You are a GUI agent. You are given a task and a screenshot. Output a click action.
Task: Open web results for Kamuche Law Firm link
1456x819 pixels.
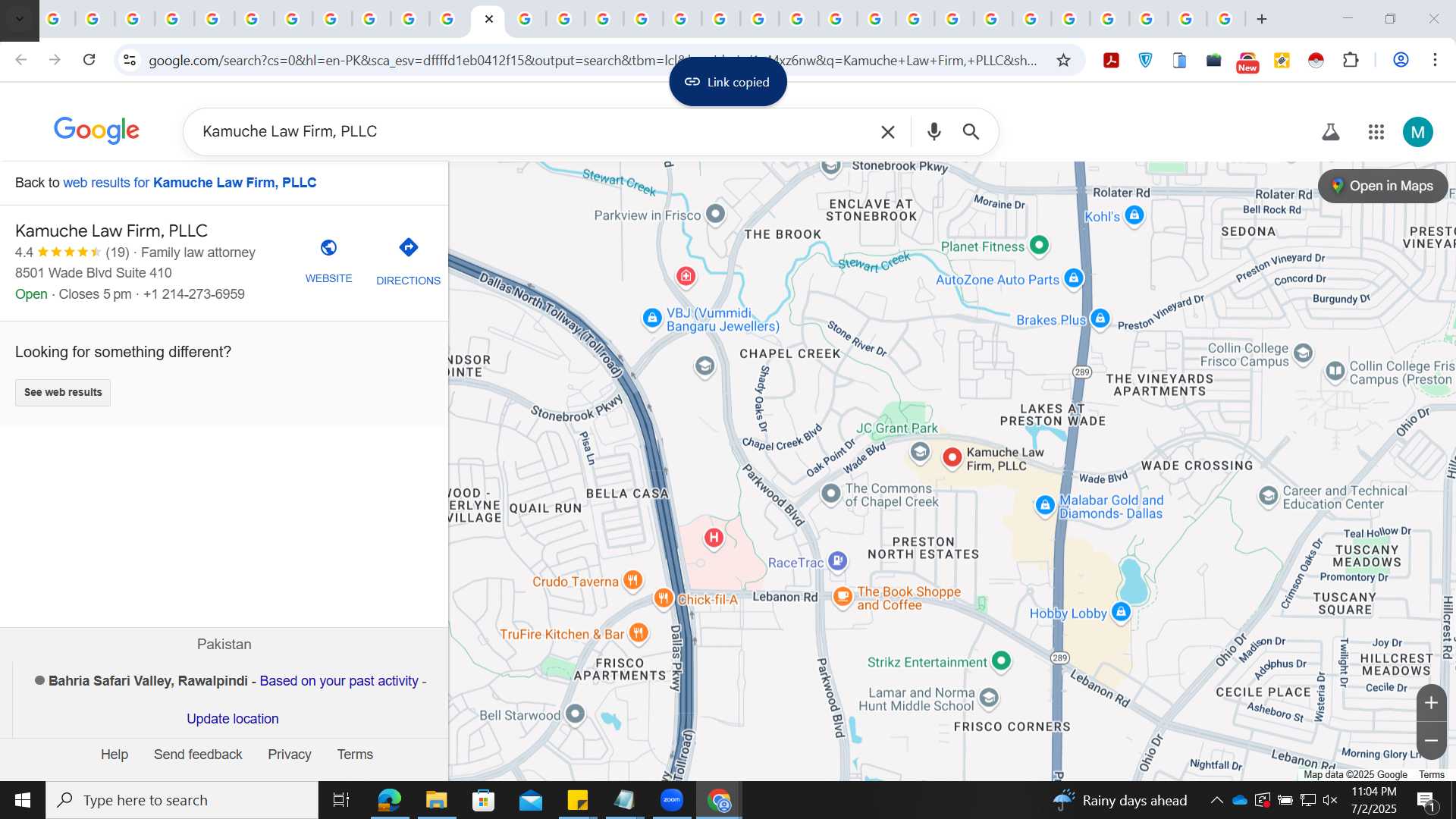[190, 183]
